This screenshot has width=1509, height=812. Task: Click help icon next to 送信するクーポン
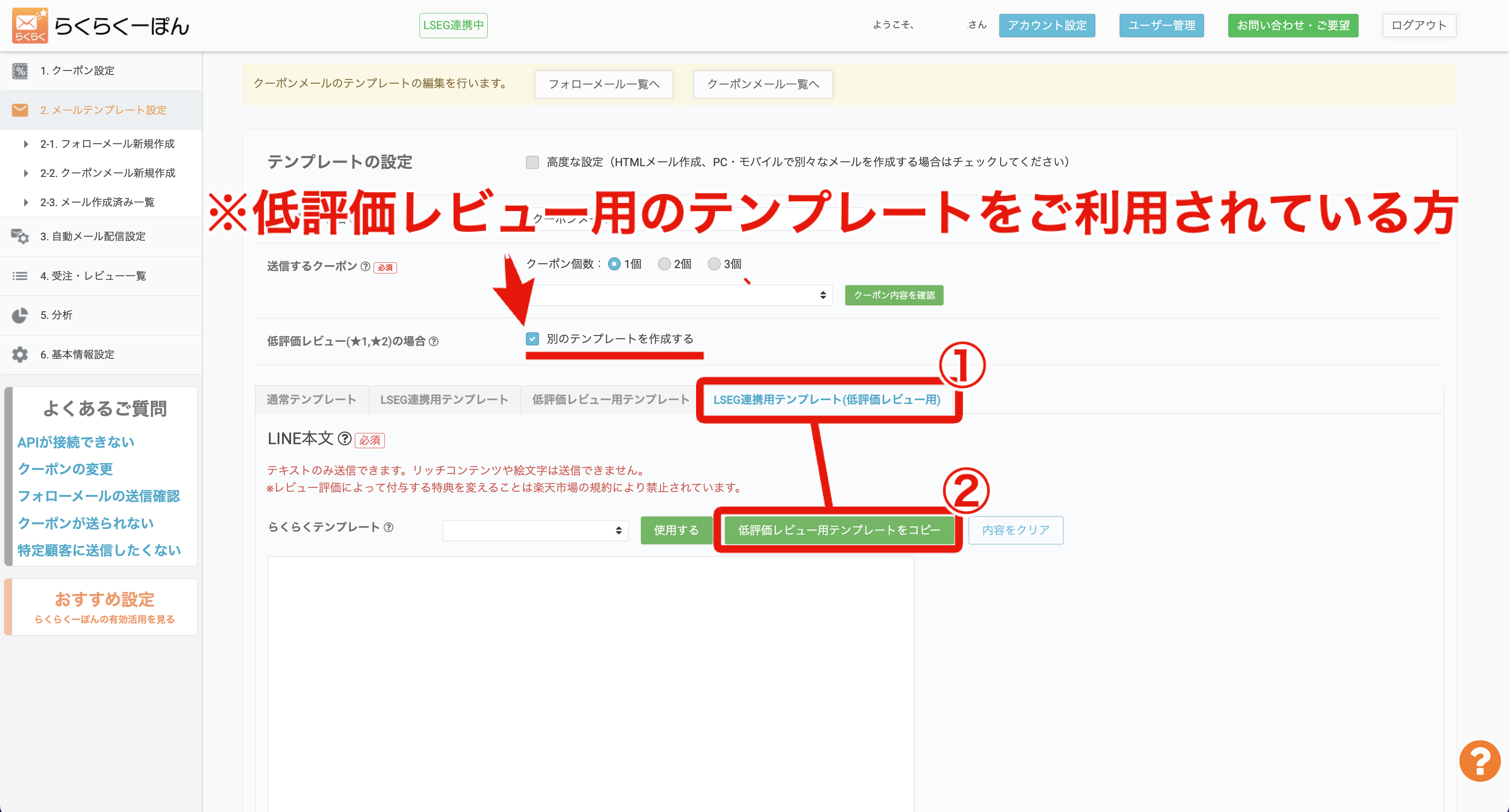coord(366,267)
